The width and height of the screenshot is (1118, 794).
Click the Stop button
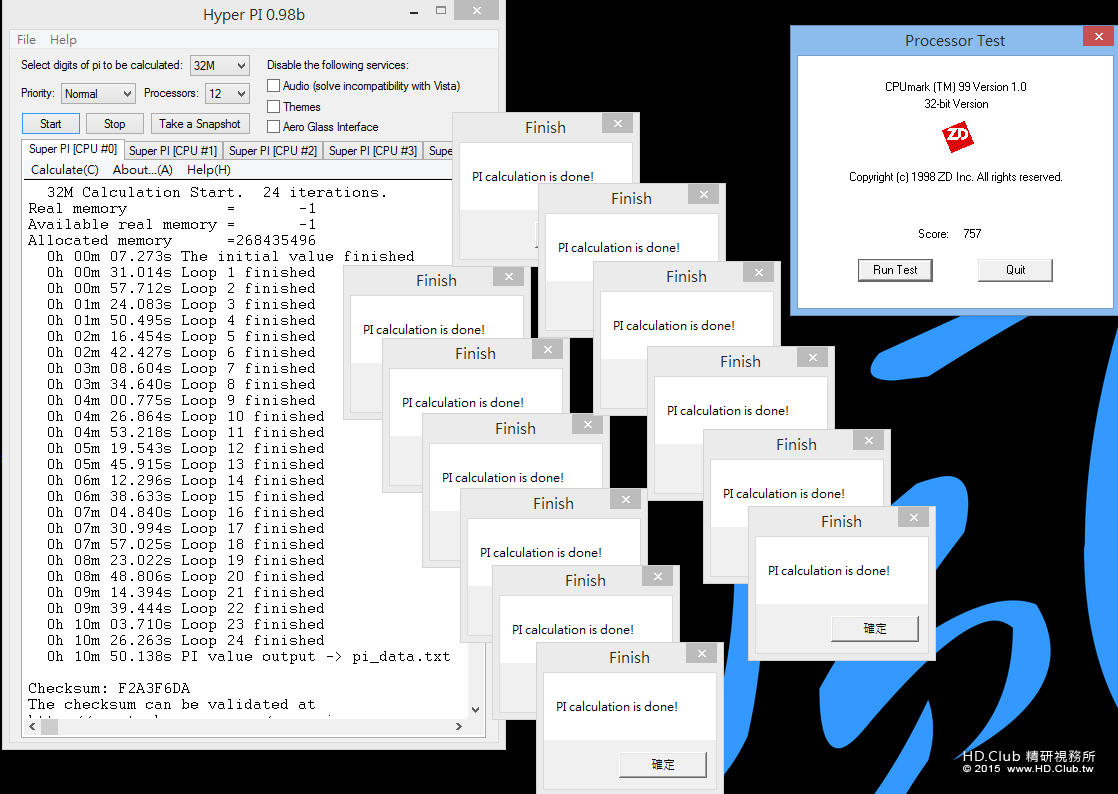114,123
